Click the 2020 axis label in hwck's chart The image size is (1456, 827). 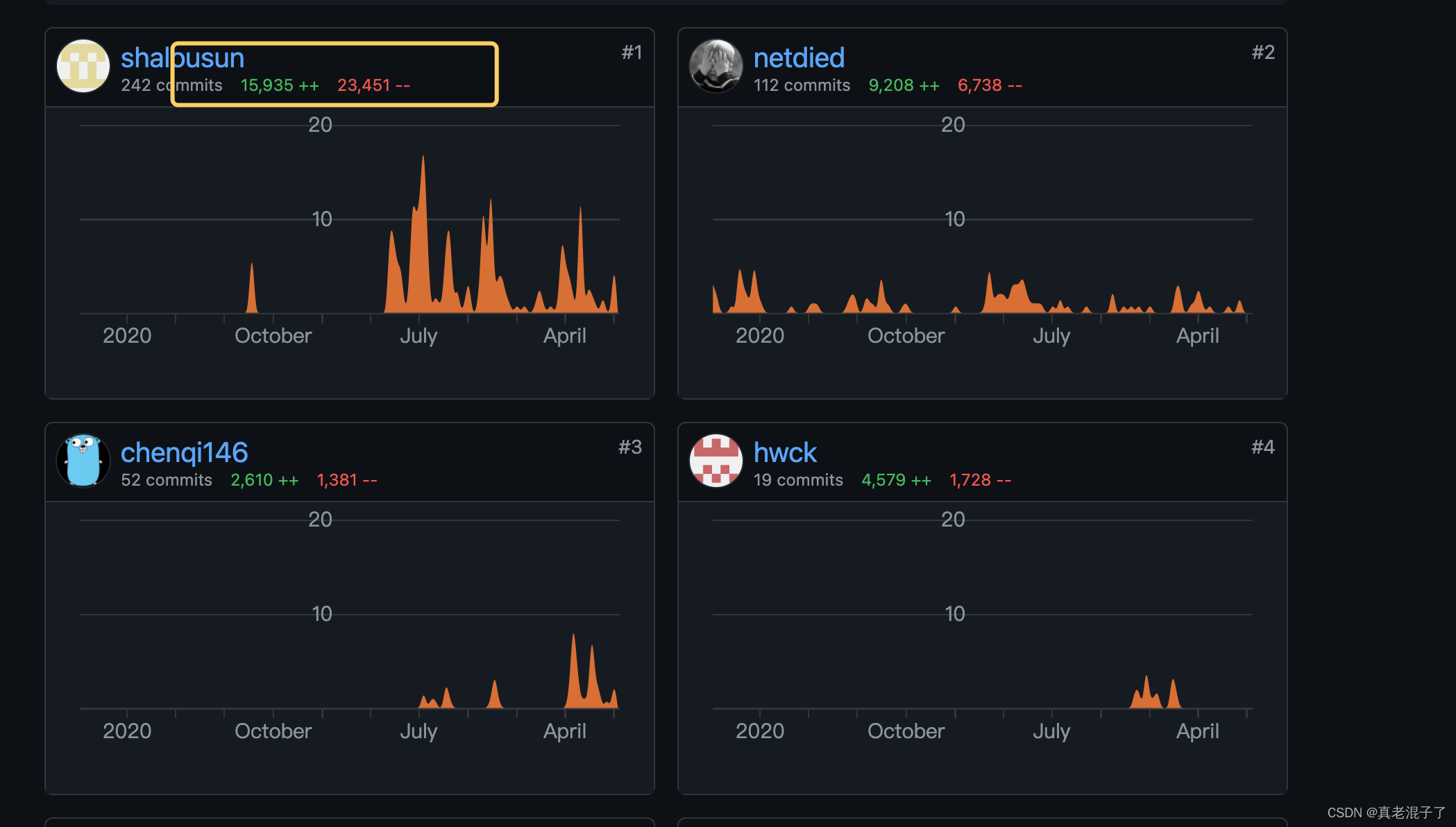coord(760,731)
